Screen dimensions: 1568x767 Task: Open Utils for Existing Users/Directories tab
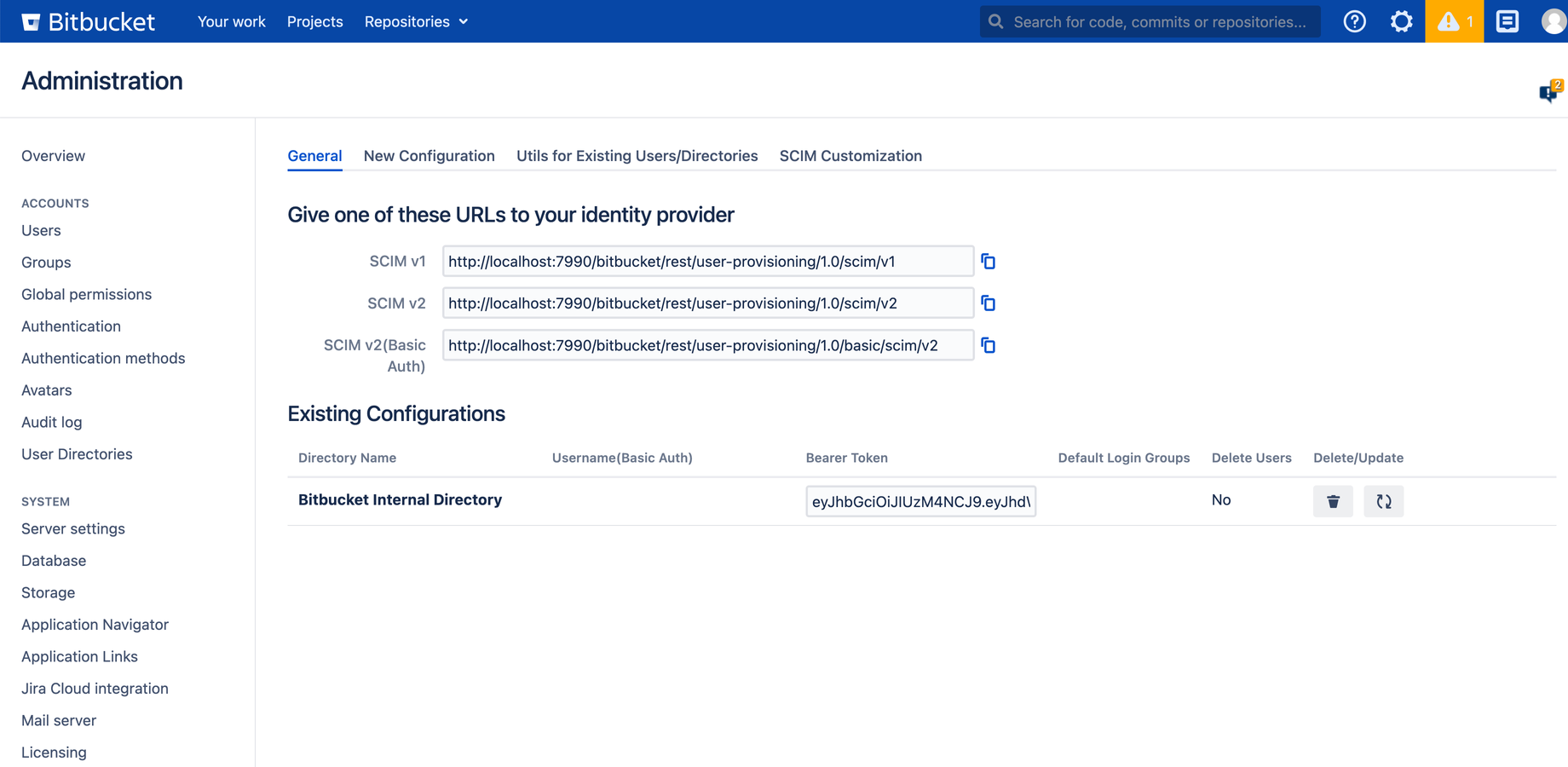[x=637, y=156]
